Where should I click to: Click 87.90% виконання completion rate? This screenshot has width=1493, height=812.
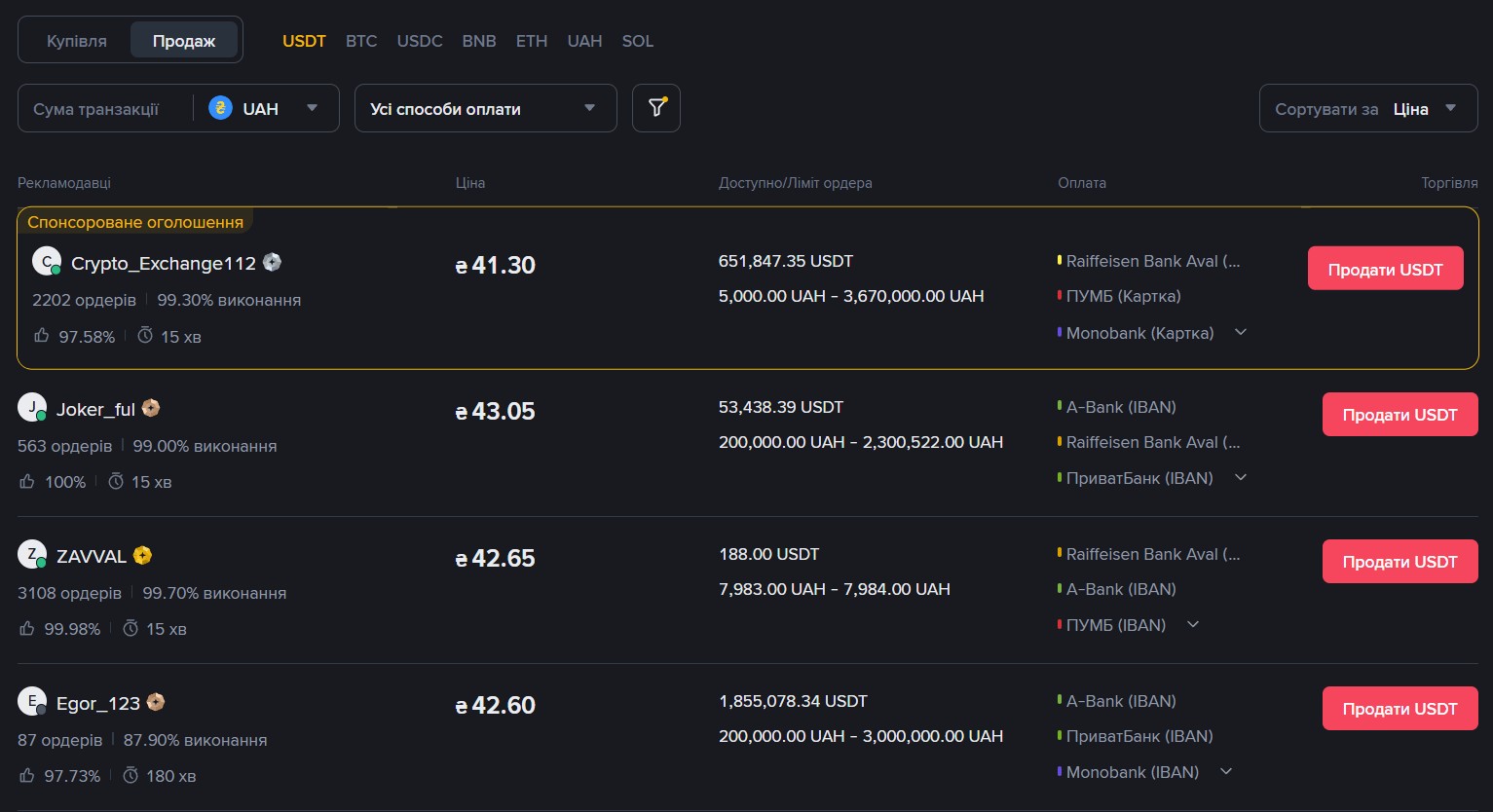pos(195,740)
